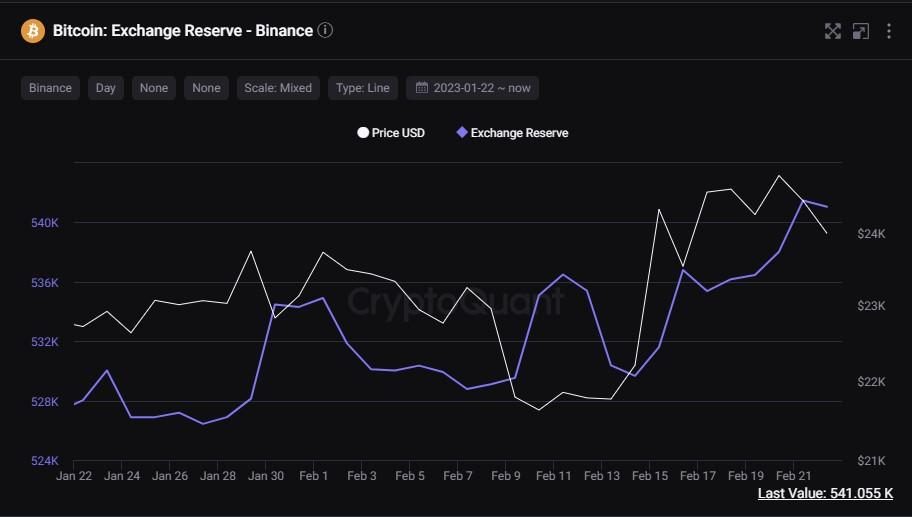This screenshot has width=912, height=517.
Task: Click the $24K price axis label
Action: click(871, 233)
